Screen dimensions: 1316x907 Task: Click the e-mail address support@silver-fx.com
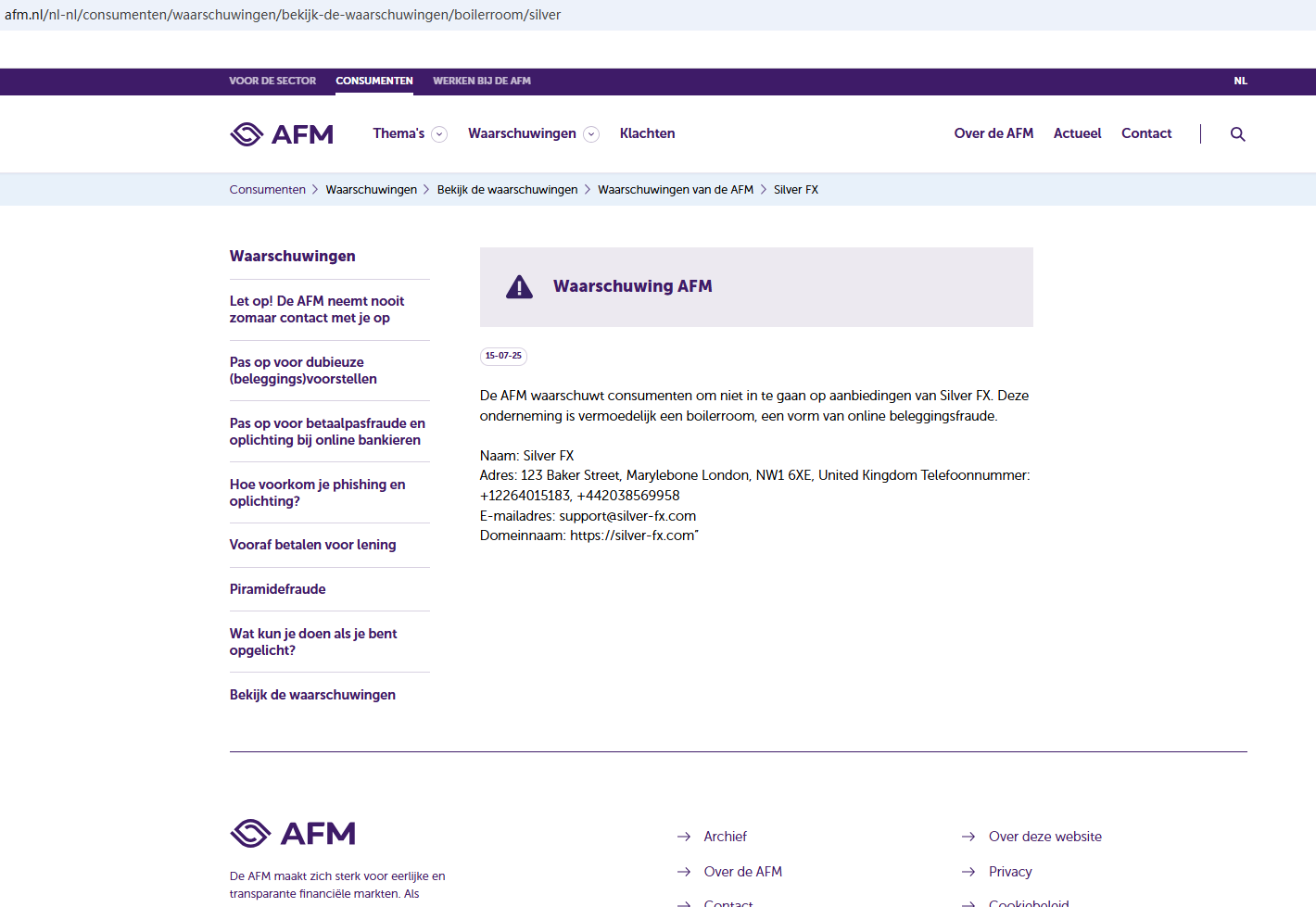pos(627,516)
